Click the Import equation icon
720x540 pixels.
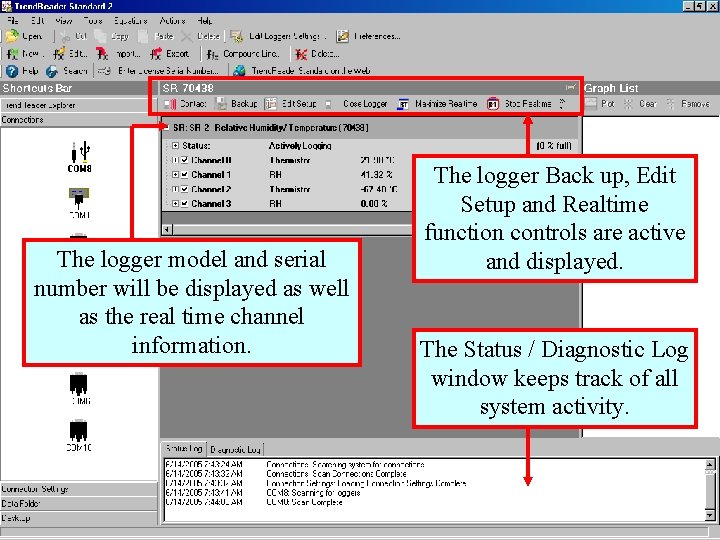coord(102,54)
